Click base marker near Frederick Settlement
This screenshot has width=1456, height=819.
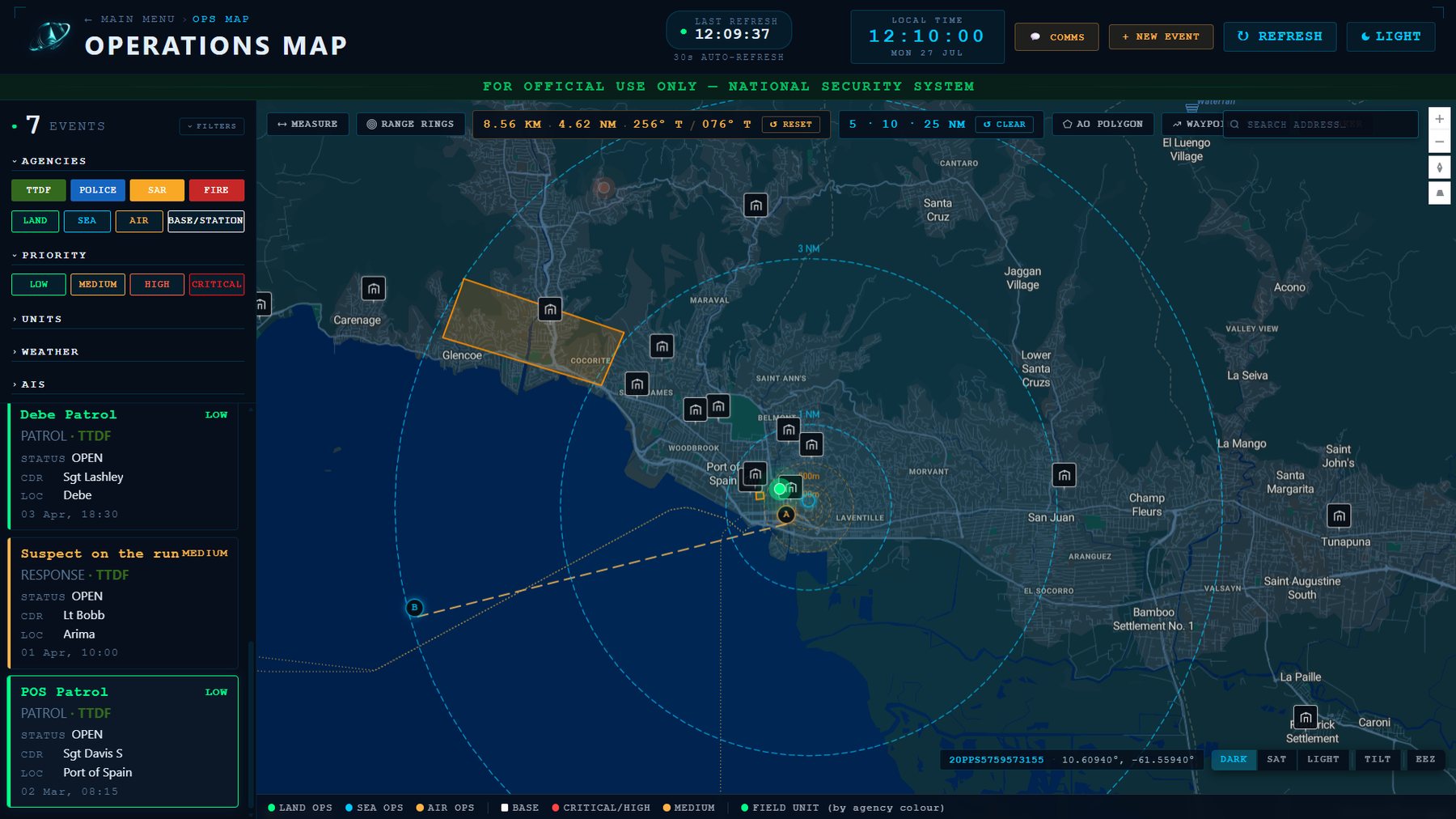(1305, 717)
